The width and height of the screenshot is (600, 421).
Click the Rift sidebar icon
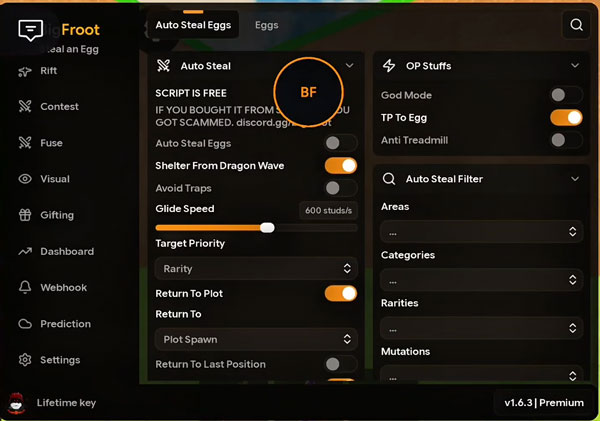(x=25, y=71)
